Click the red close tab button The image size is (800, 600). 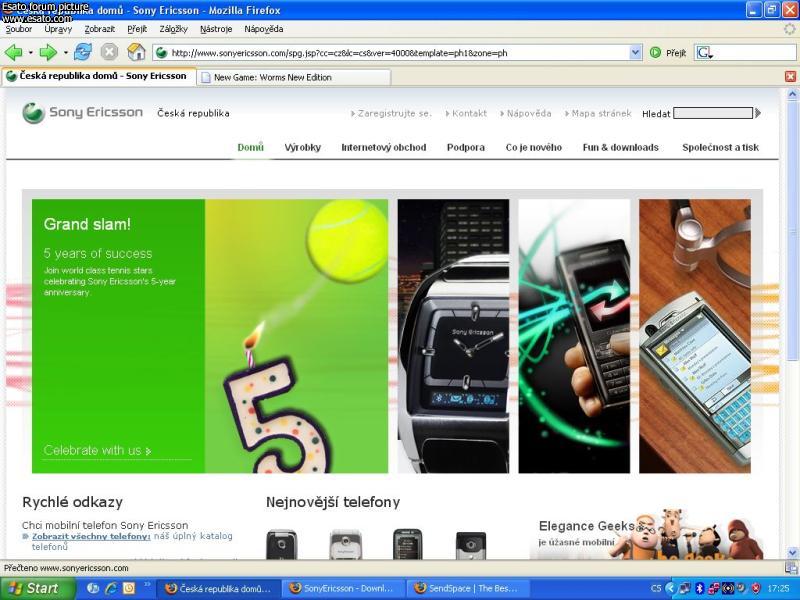coord(790,76)
